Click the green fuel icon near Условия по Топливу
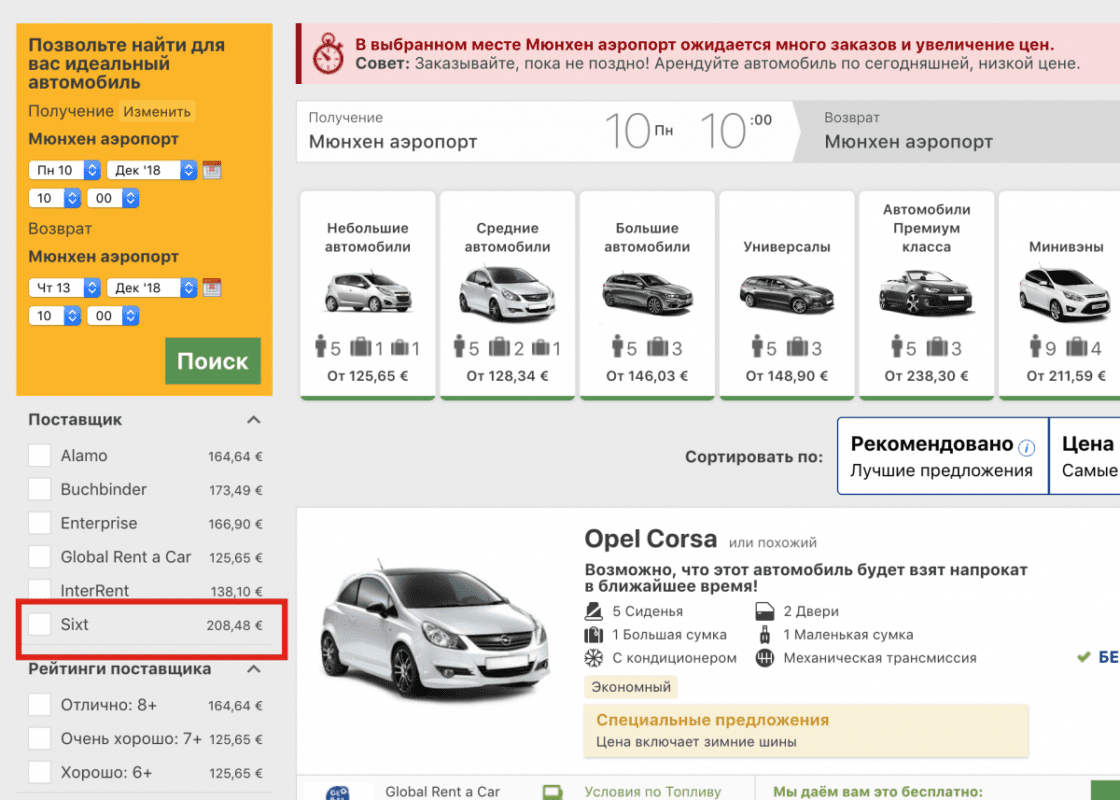 [553, 790]
